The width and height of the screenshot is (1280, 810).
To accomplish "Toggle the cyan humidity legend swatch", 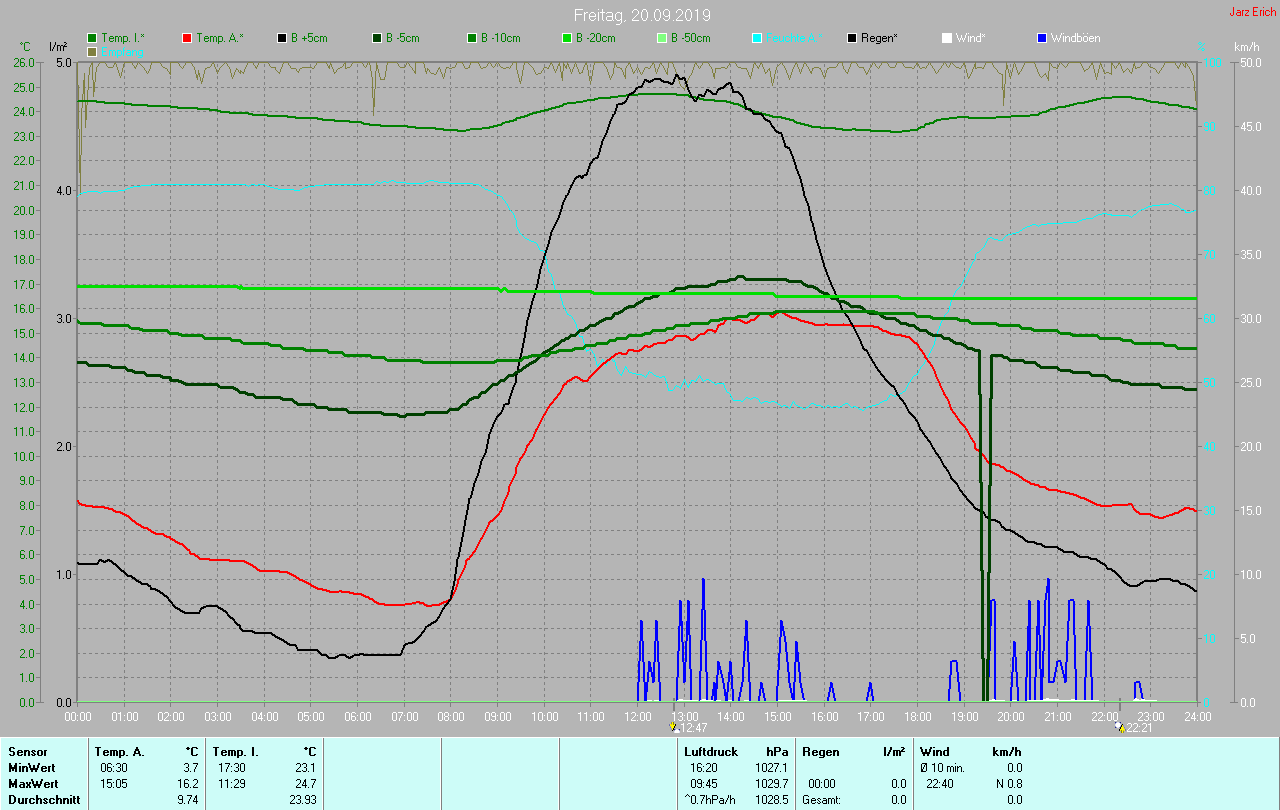I will pos(757,38).
